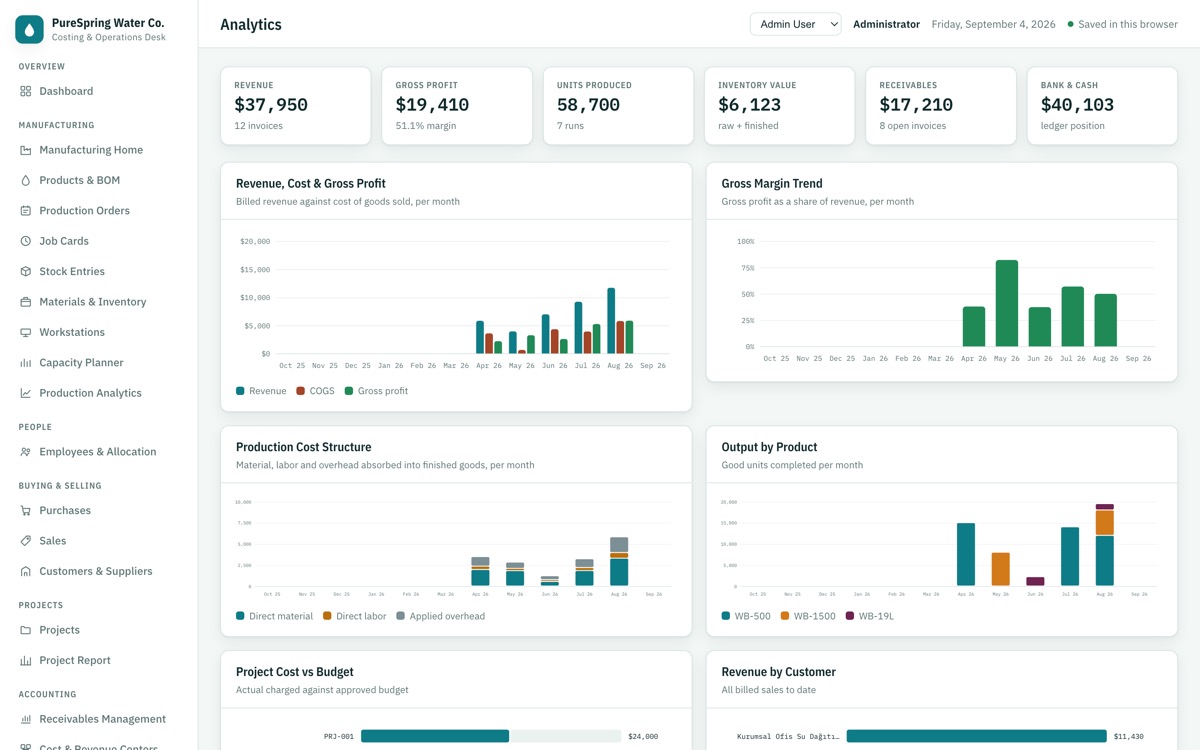Click the PureSpring water drop logo
This screenshot has width=1200, height=750.
coord(30,29)
